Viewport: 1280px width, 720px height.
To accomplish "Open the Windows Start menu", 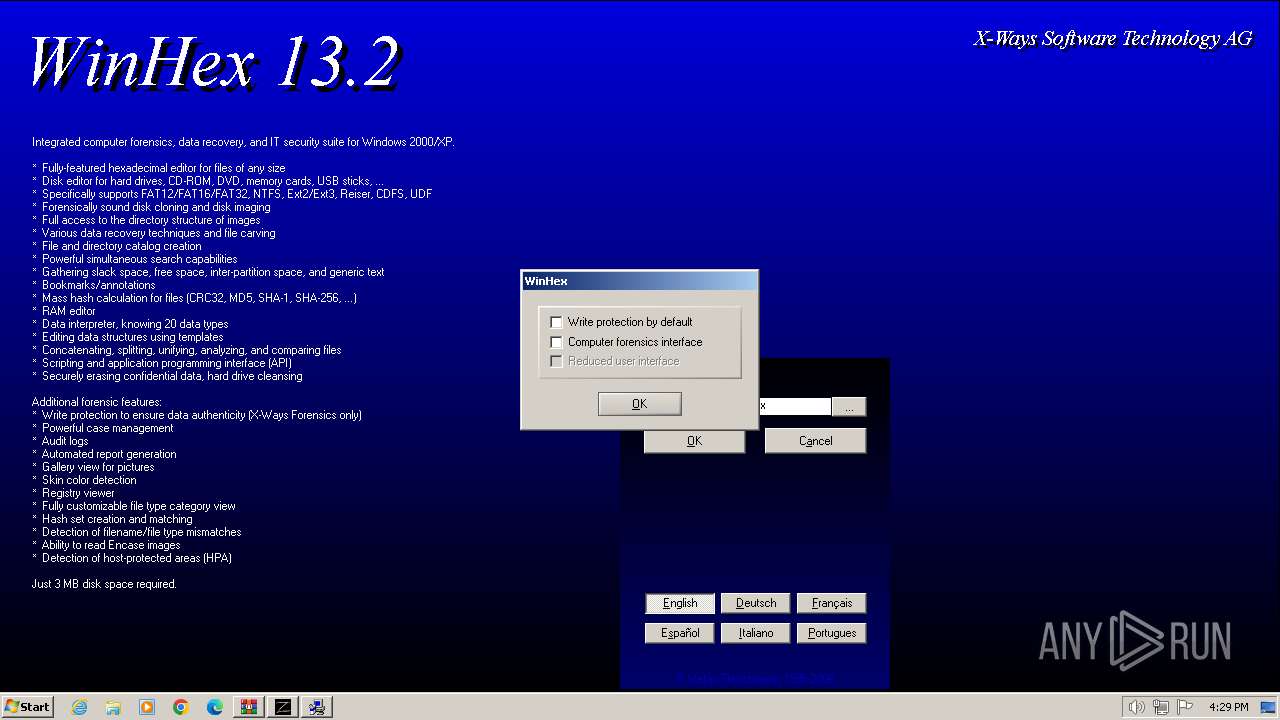I will [x=27, y=707].
